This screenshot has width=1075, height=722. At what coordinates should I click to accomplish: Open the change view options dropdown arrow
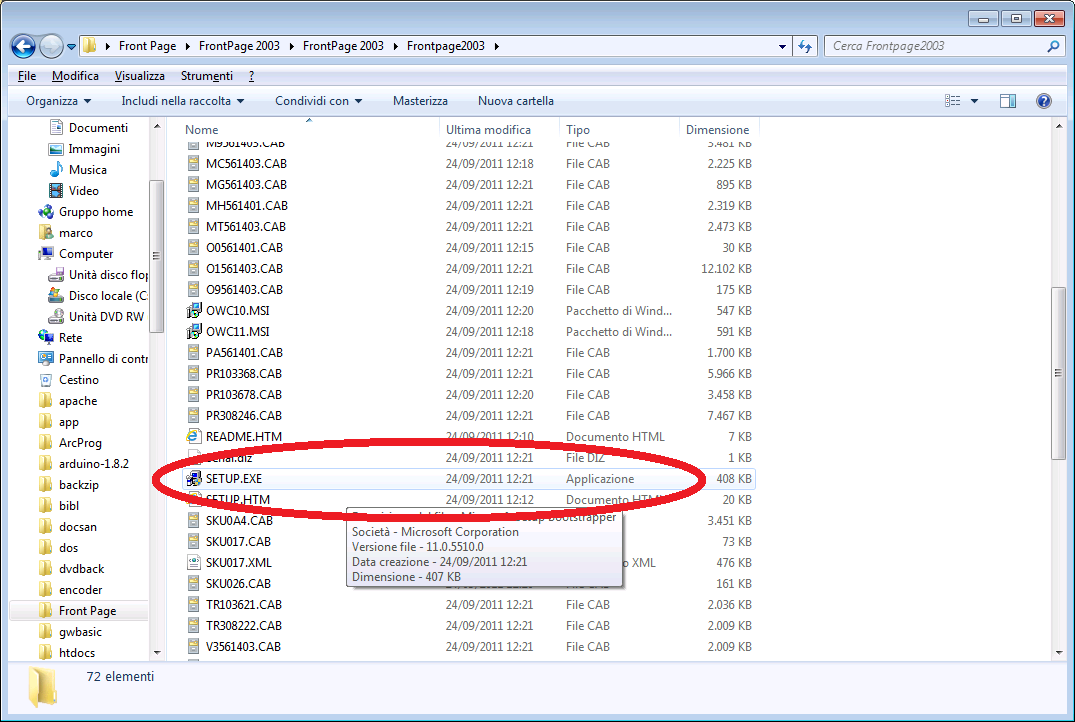tap(974, 101)
